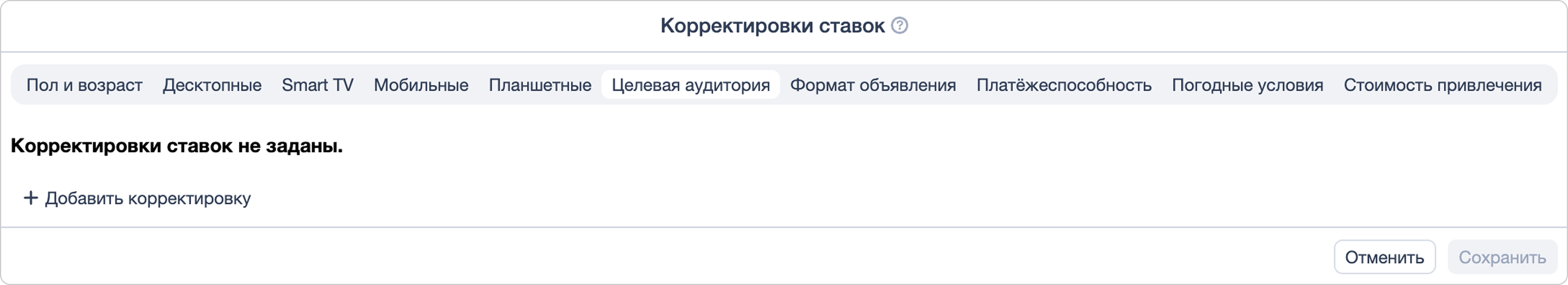Click the Сохранить button

click(1502, 257)
